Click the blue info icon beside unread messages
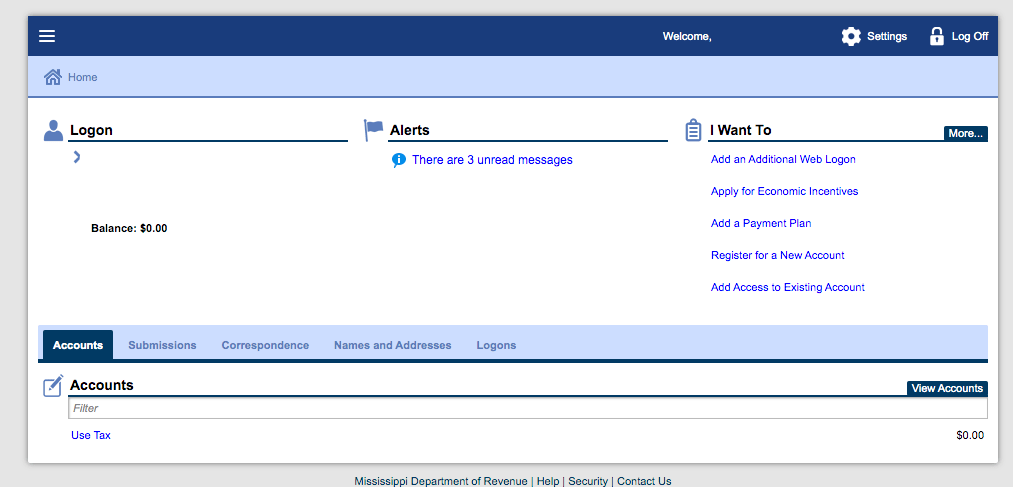The width and height of the screenshot is (1013, 487). pos(399,160)
